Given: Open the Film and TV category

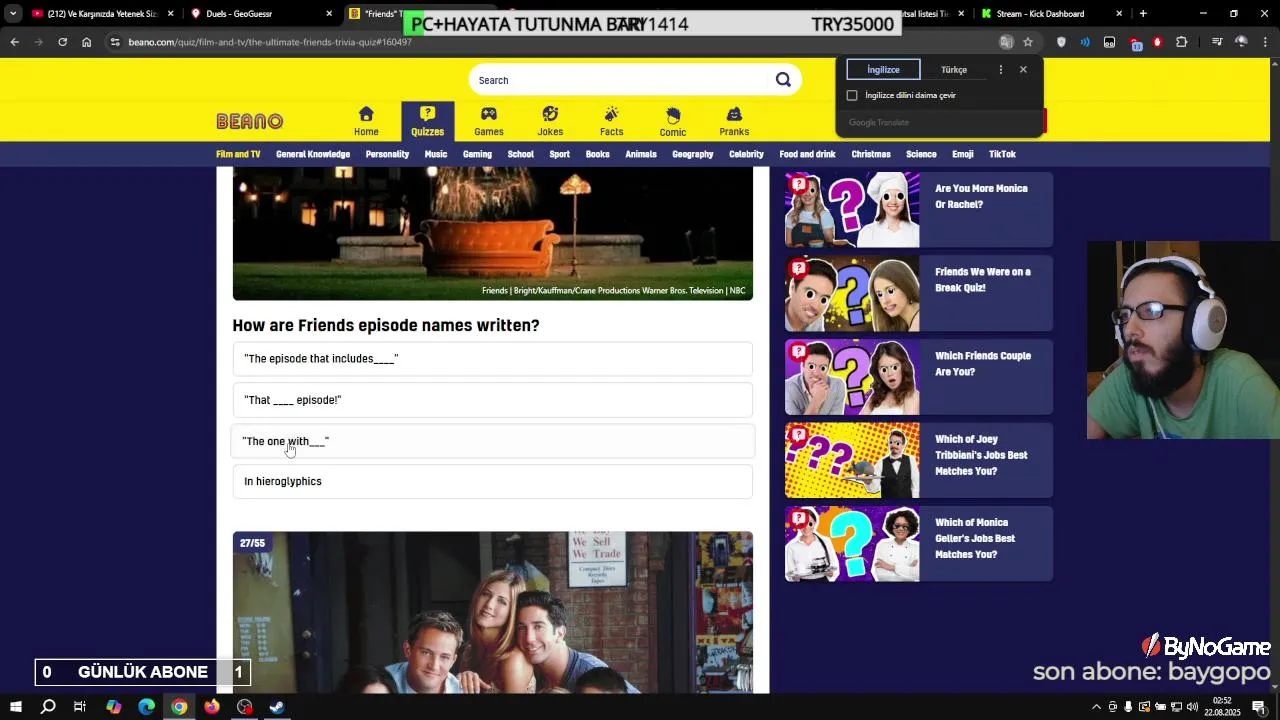Looking at the screenshot, I should [238, 154].
